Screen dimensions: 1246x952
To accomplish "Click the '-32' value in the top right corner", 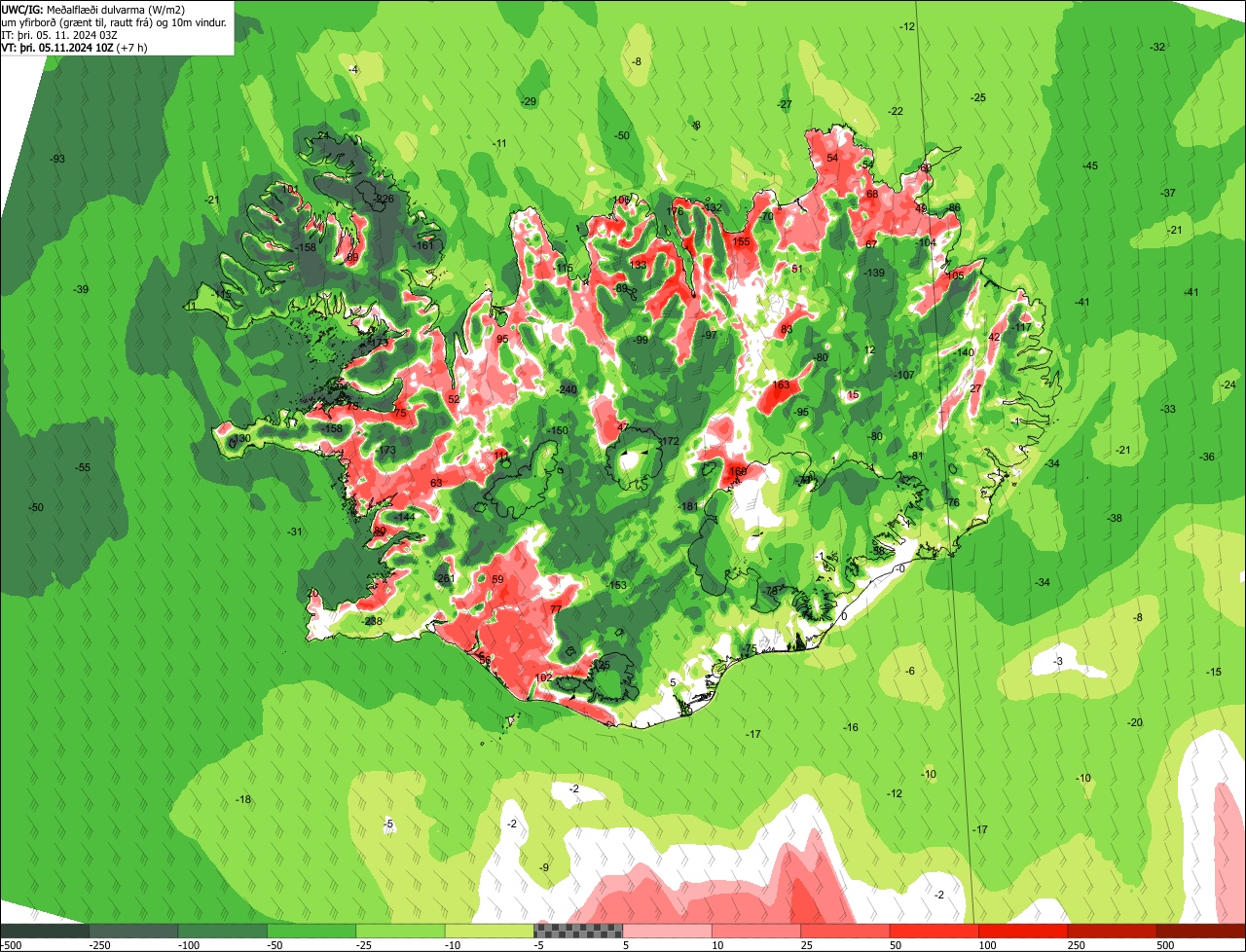I will tap(1157, 47).
